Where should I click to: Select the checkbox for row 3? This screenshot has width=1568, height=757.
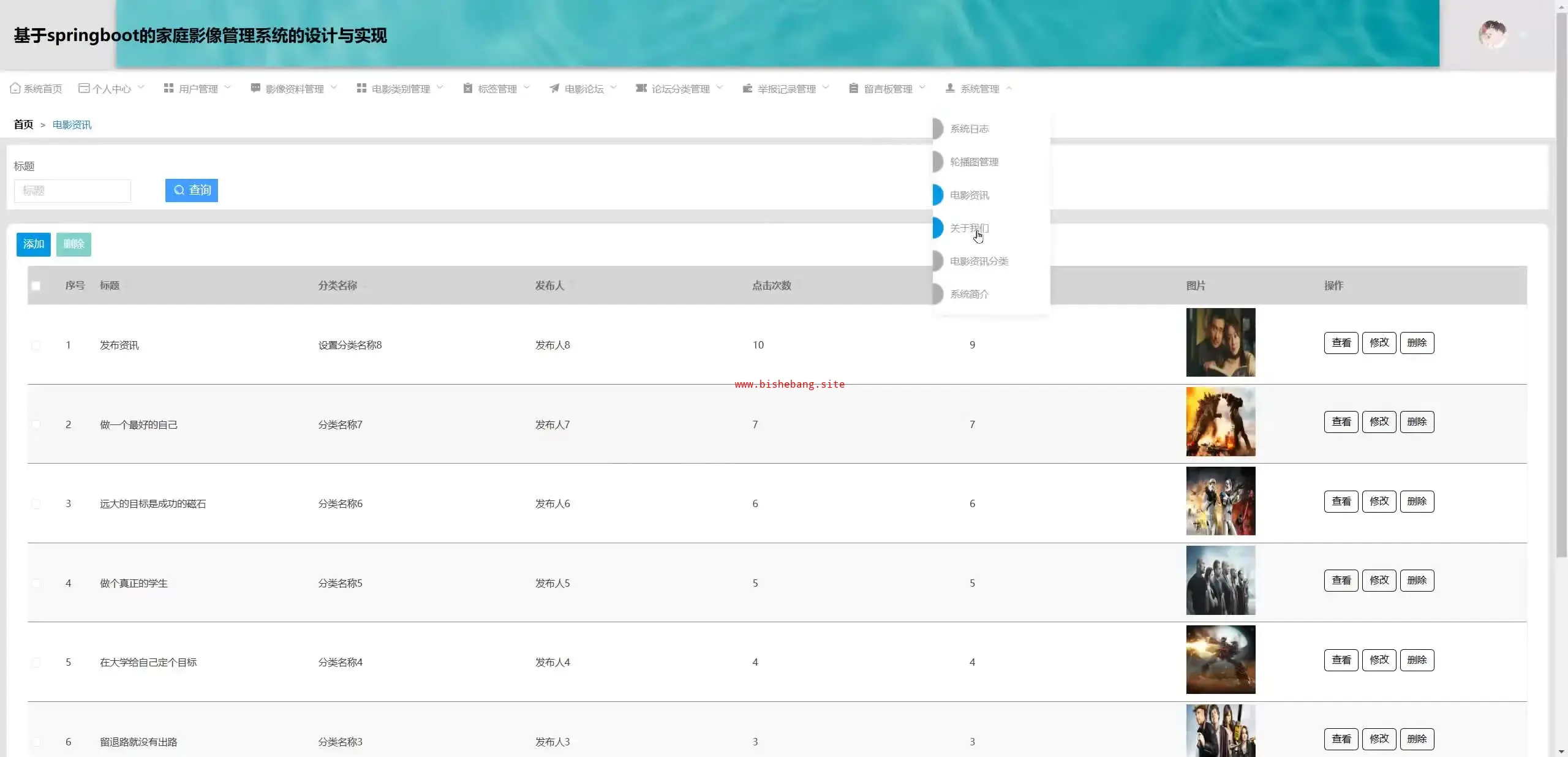click(x=36, y=504)
